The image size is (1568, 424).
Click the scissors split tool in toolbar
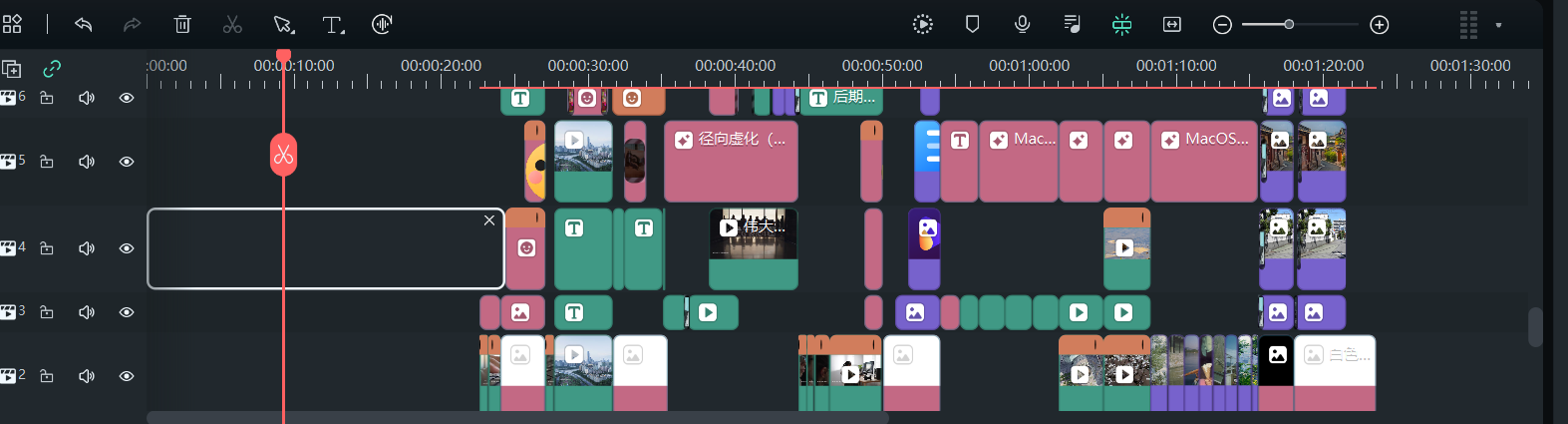pyautogui.click(x=232, y=24)
